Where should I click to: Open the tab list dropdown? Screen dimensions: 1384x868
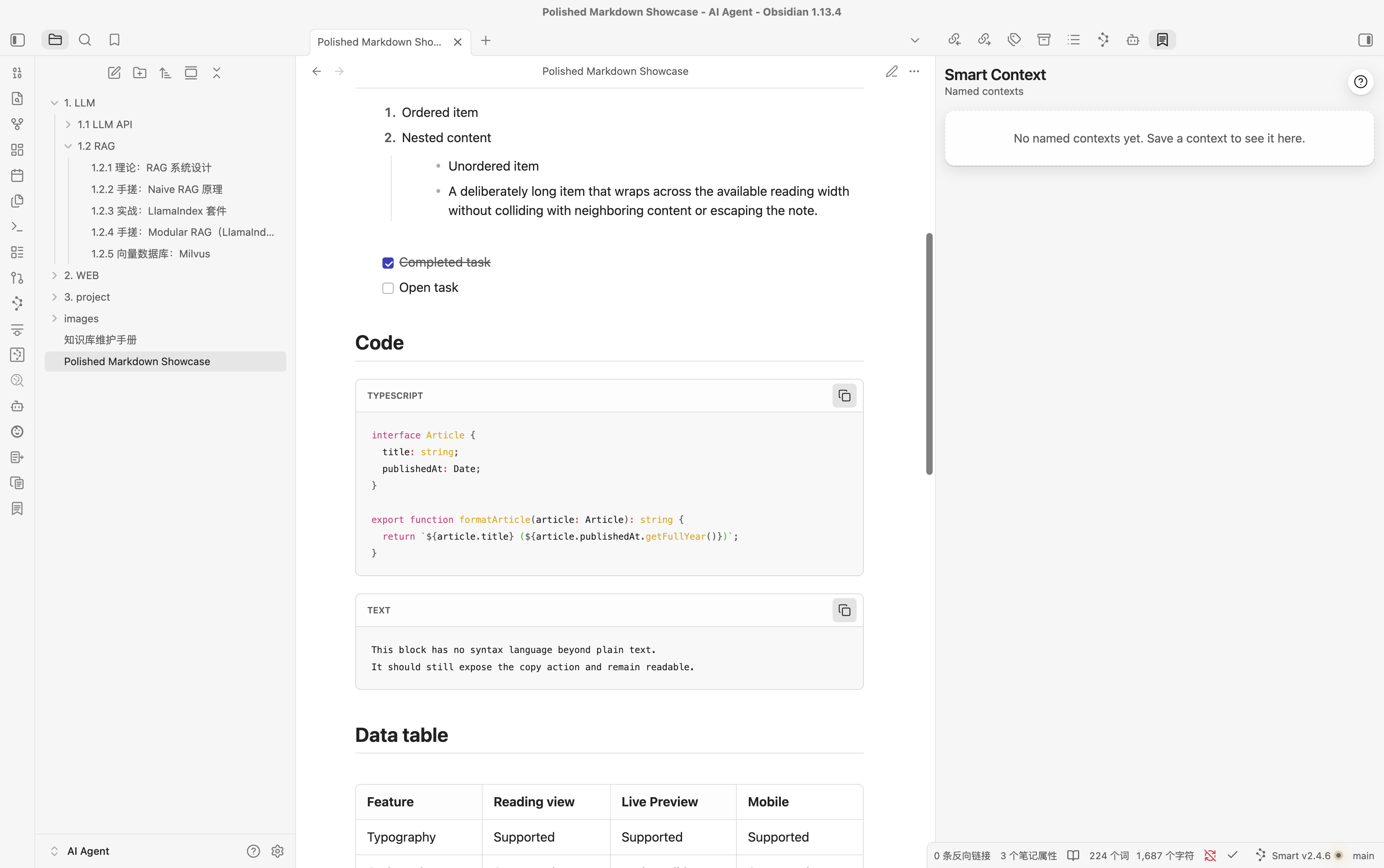click(915, 41)
